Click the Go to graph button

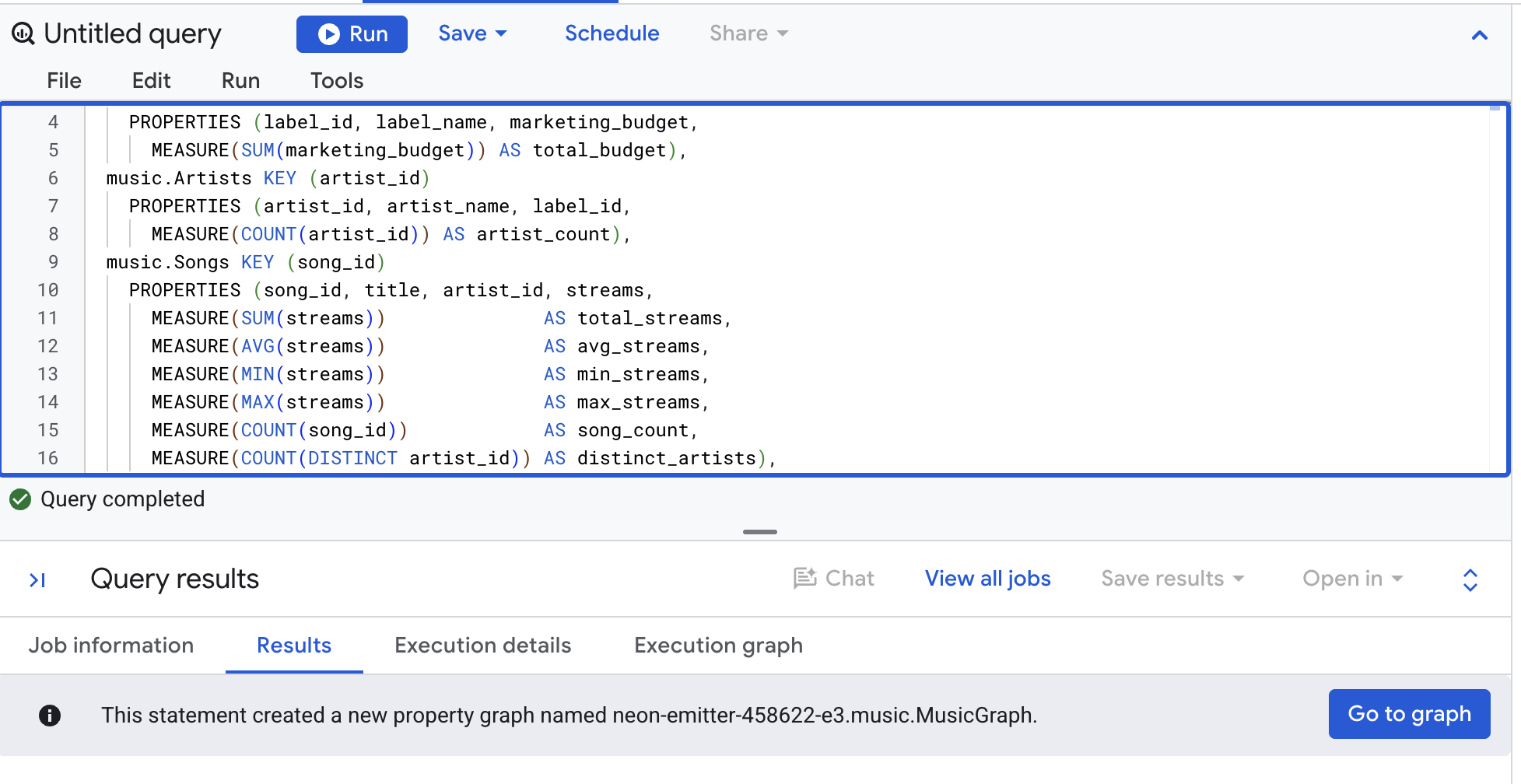1409,714
